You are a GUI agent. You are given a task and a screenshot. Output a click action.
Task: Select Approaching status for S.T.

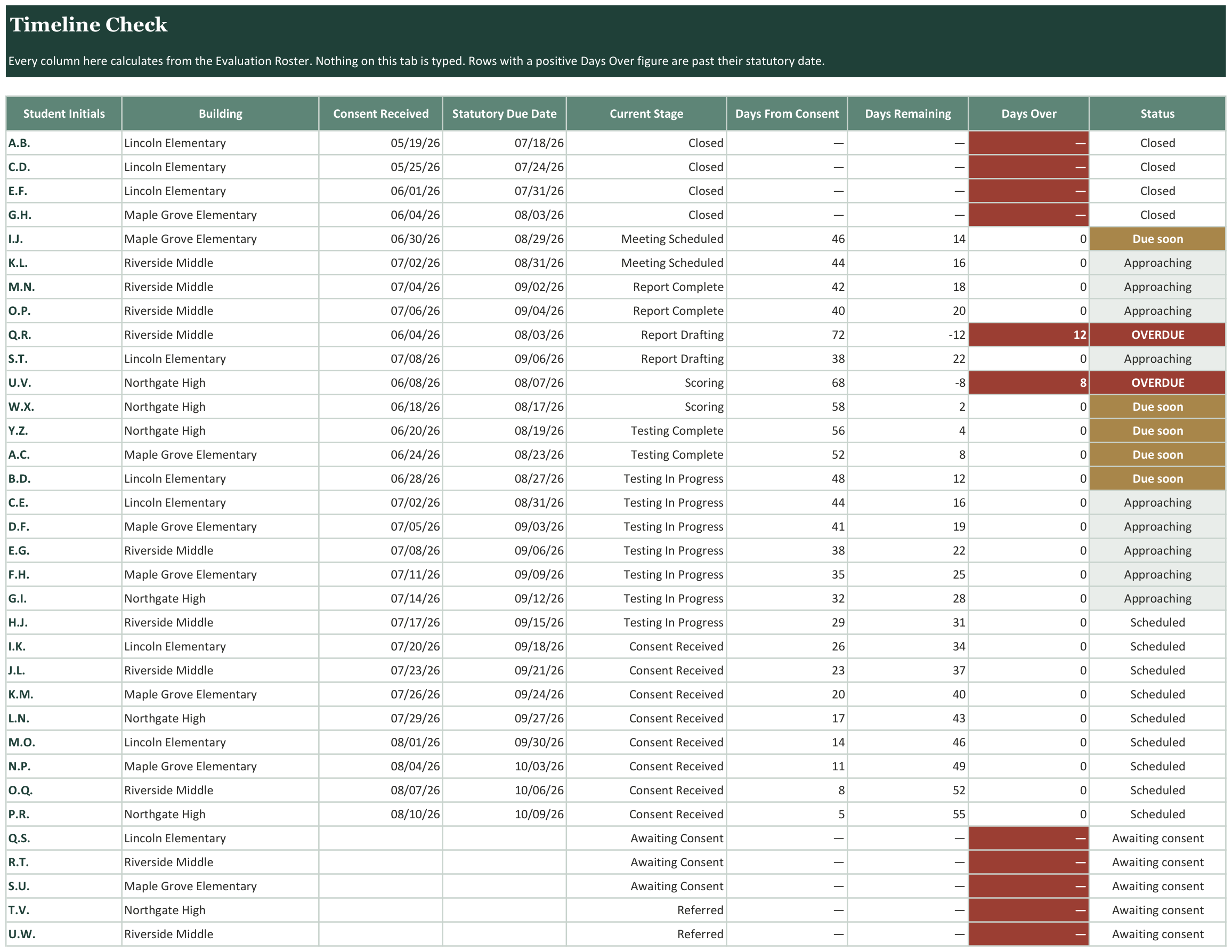1157,359
